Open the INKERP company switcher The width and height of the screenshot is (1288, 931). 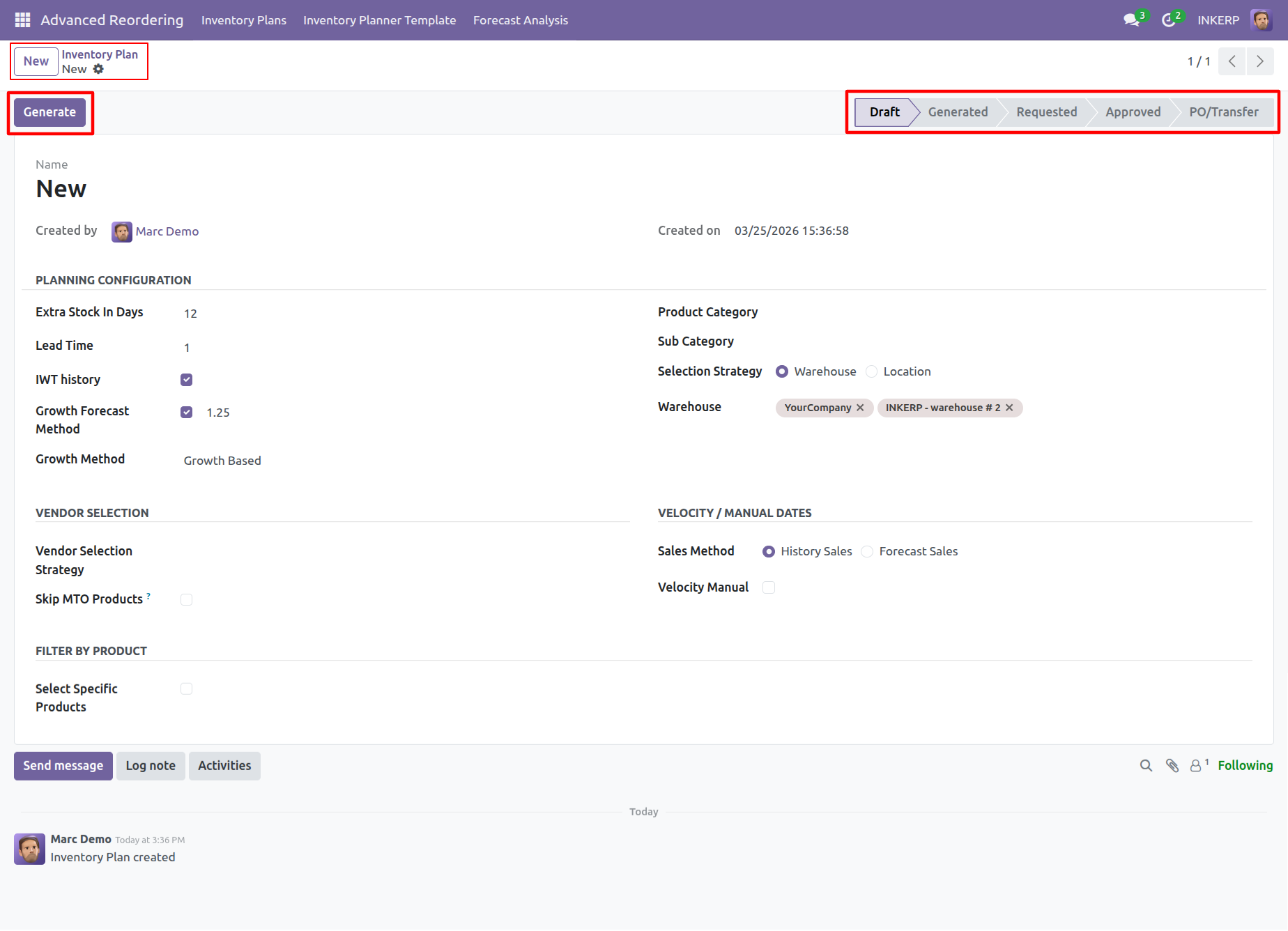click(x=1218, y=20)
